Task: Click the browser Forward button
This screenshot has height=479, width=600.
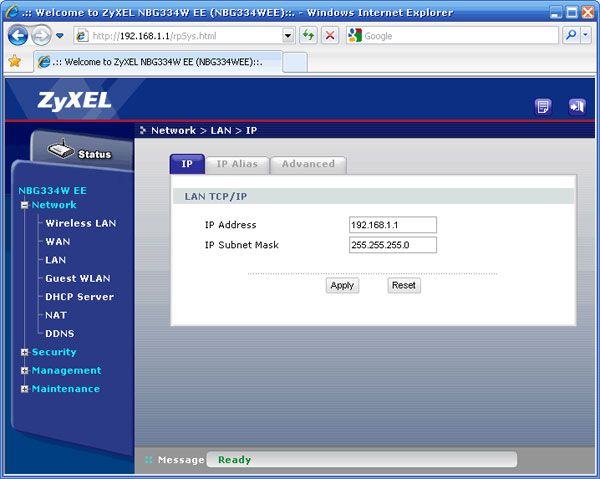Action: click(41, 35)
